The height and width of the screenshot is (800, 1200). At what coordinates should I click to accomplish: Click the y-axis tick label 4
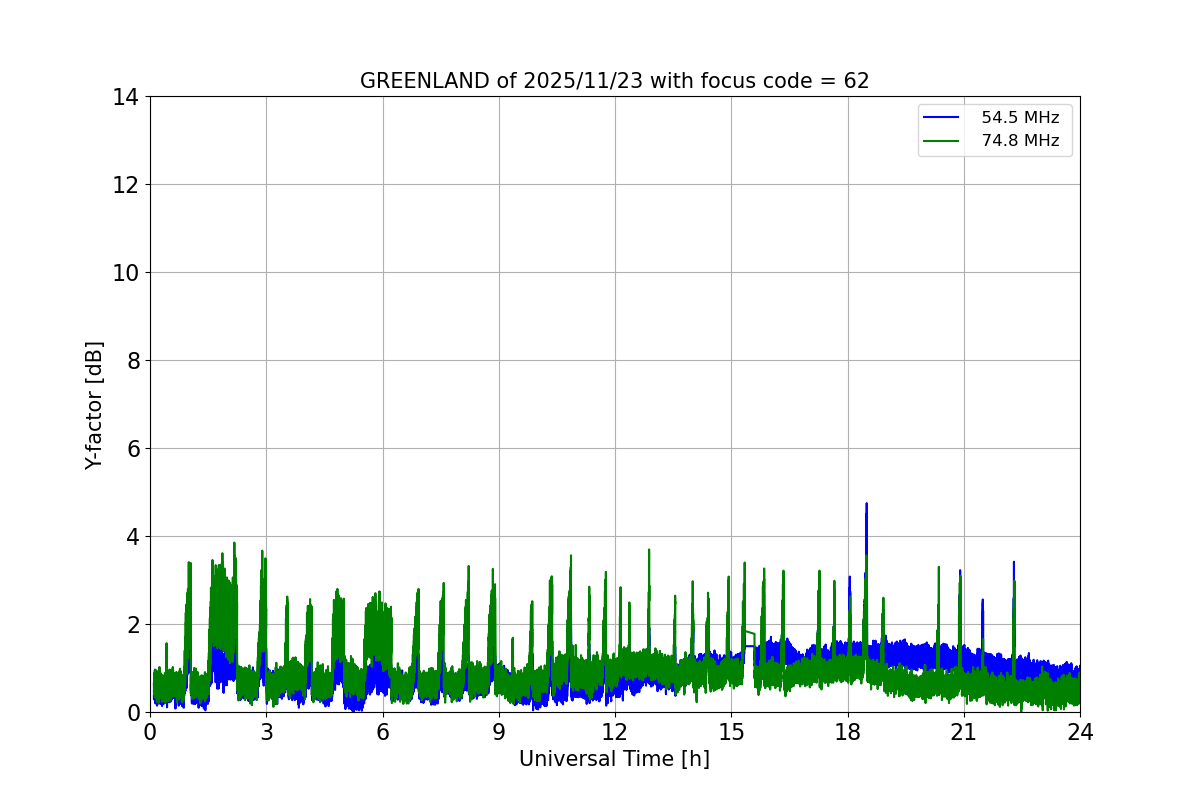pos(132,537)
